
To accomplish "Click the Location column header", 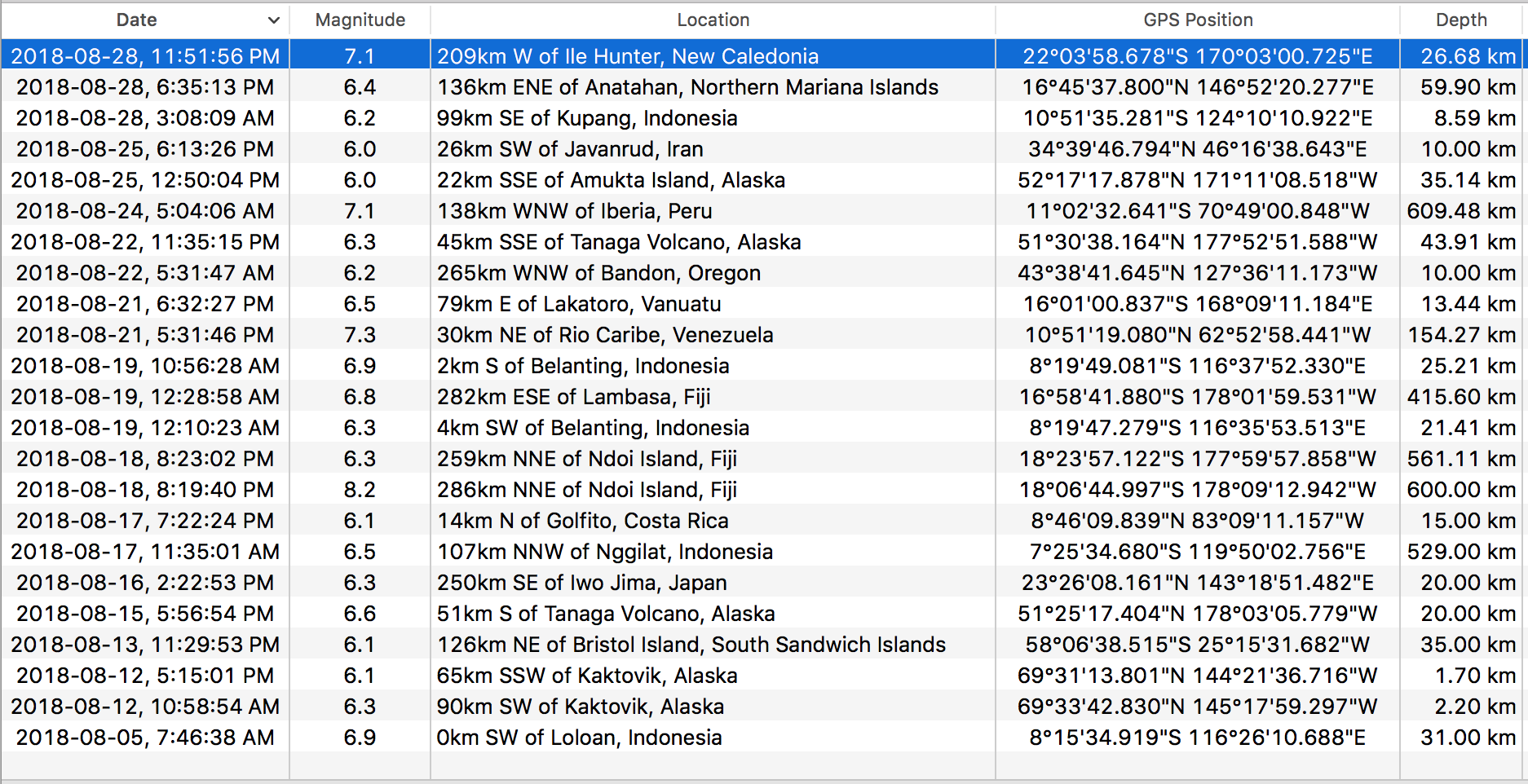I will (x=713, y=20).
